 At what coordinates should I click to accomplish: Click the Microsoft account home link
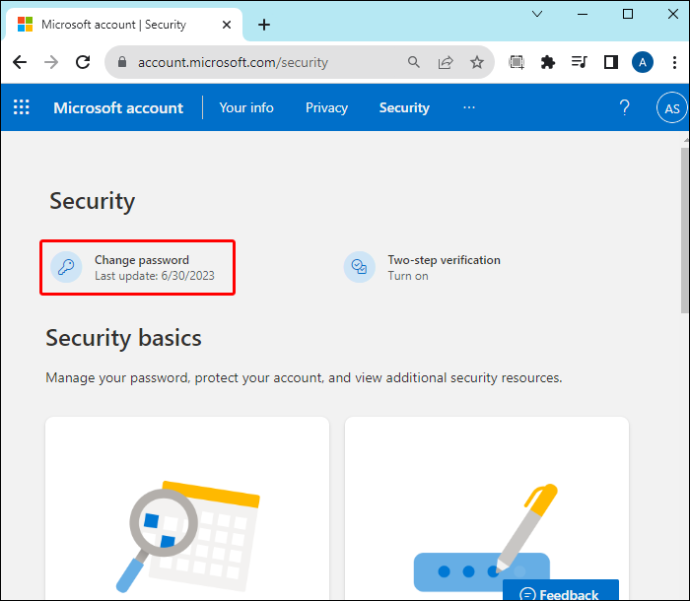click(x=118, y=108)
